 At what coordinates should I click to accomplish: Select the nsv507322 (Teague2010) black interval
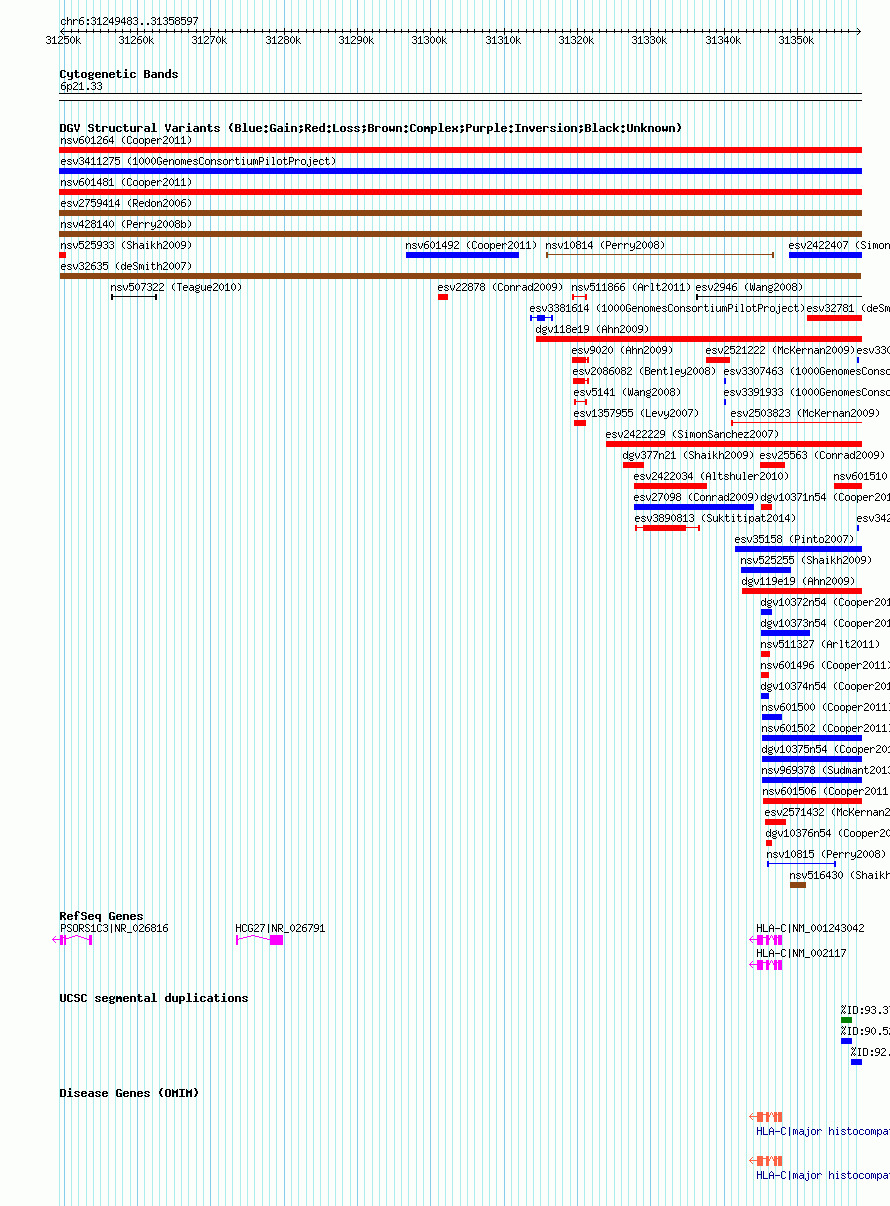point(134,297)
